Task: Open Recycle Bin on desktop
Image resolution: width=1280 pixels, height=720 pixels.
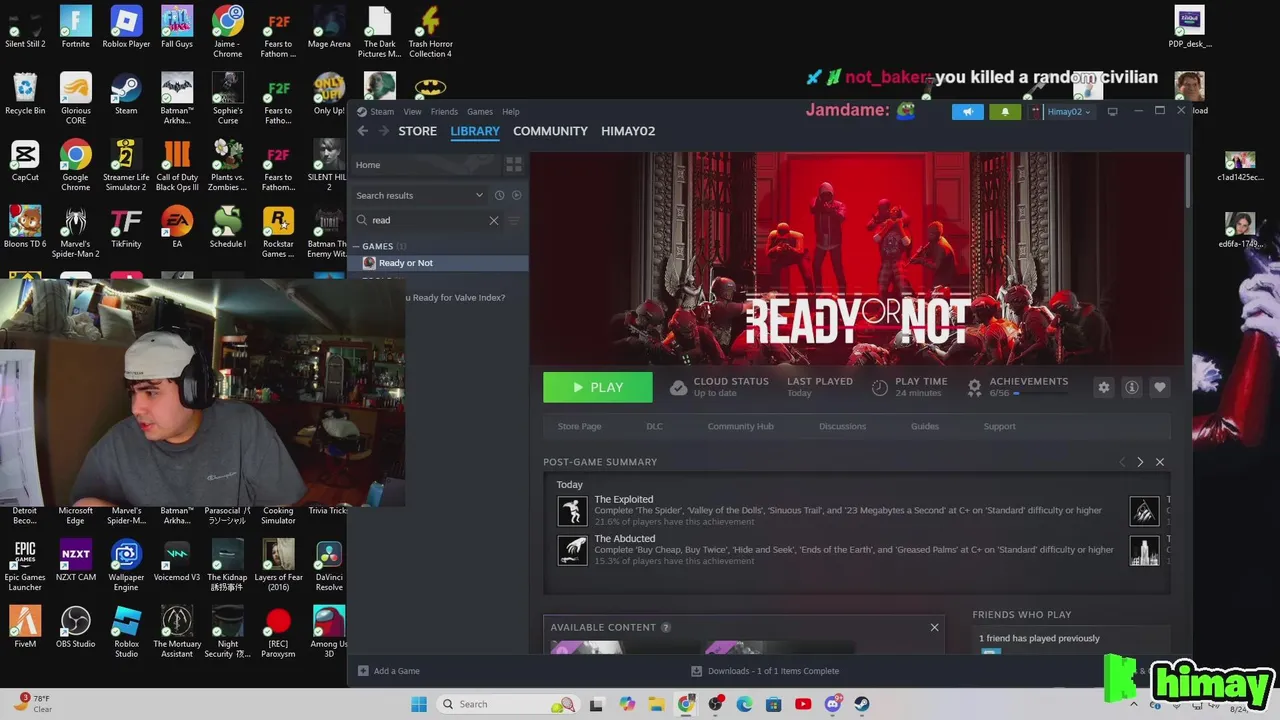Action: (25, 94)
